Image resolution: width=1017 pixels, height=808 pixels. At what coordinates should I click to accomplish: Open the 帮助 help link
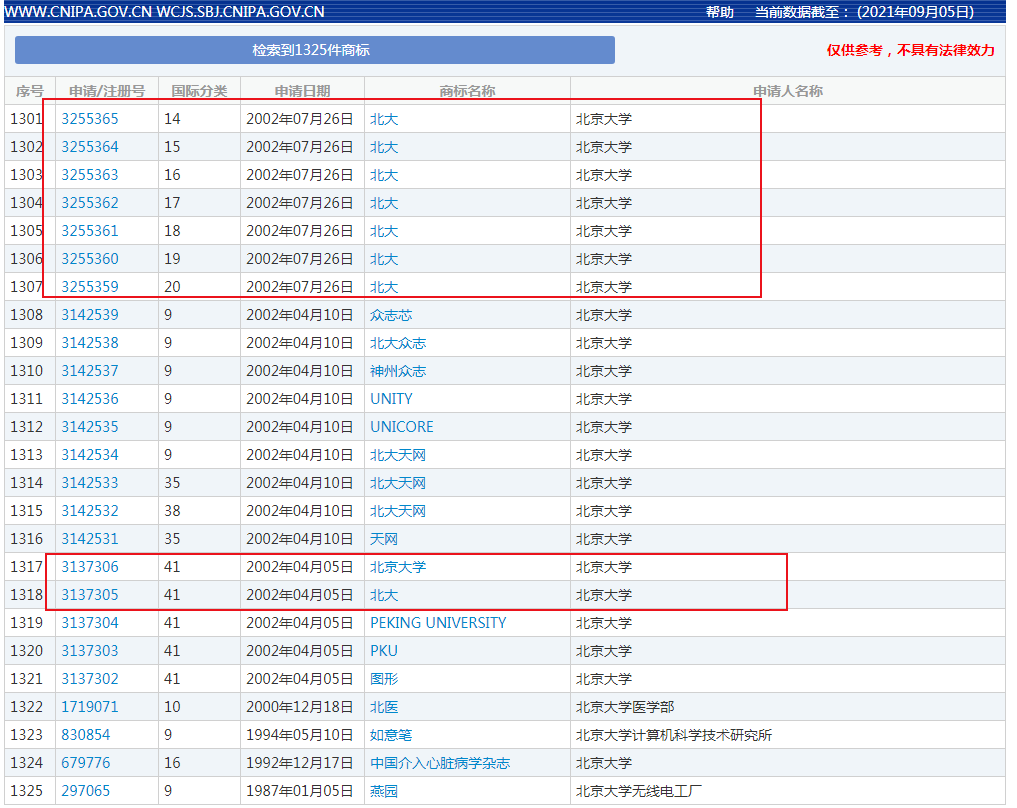point(719,12)
